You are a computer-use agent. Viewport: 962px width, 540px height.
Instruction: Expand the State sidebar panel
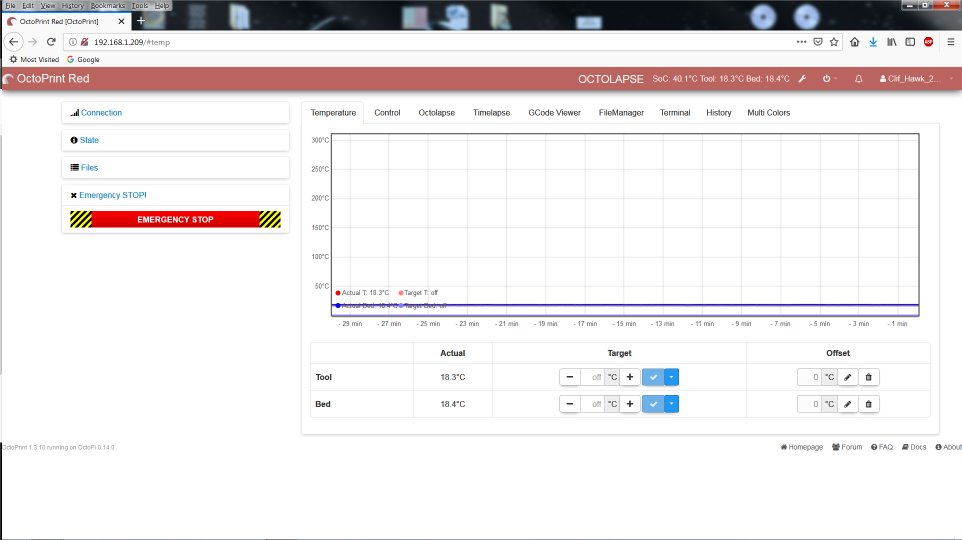(89, 140)
